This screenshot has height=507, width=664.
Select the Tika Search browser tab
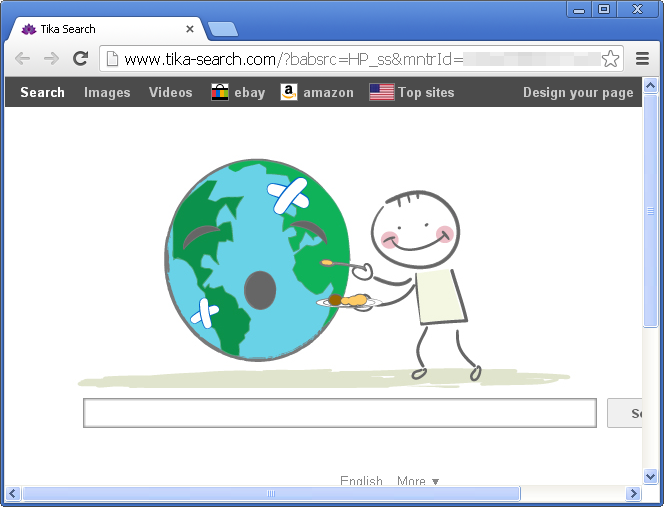tap(100, 29)
